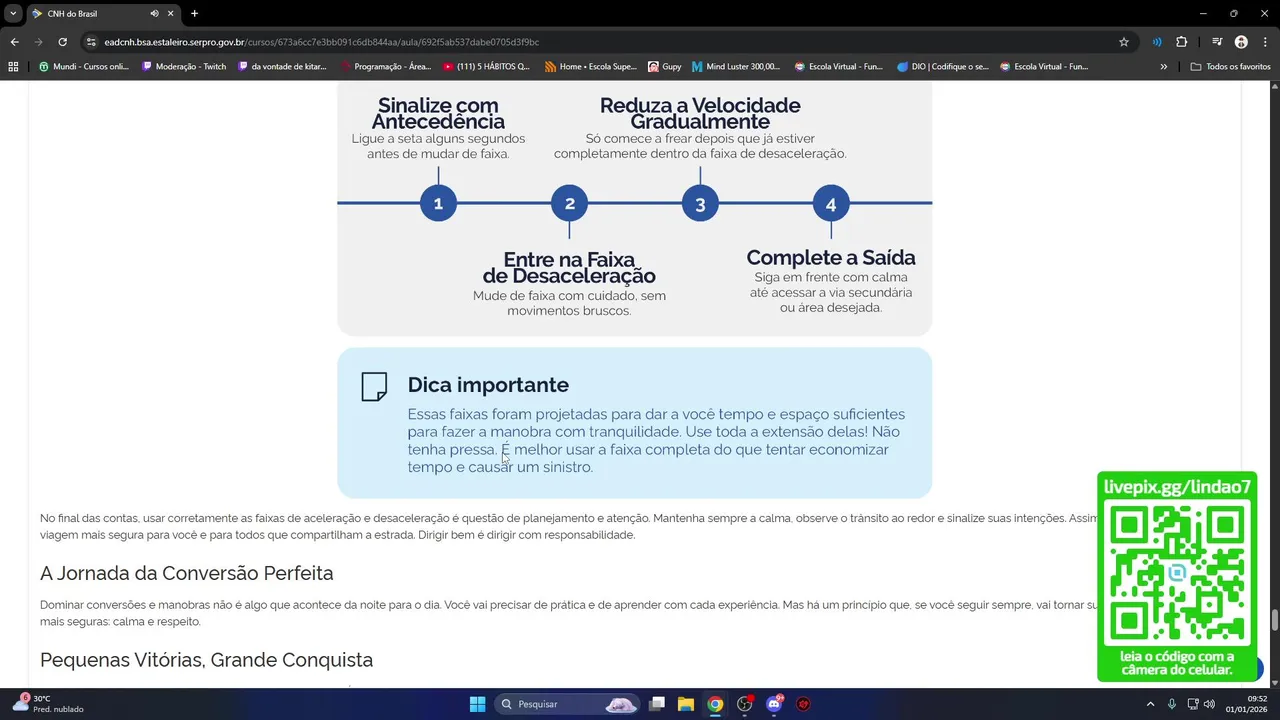Open Programação - Área bookmark
1280x720 pixels.
(x=386, y=66)
